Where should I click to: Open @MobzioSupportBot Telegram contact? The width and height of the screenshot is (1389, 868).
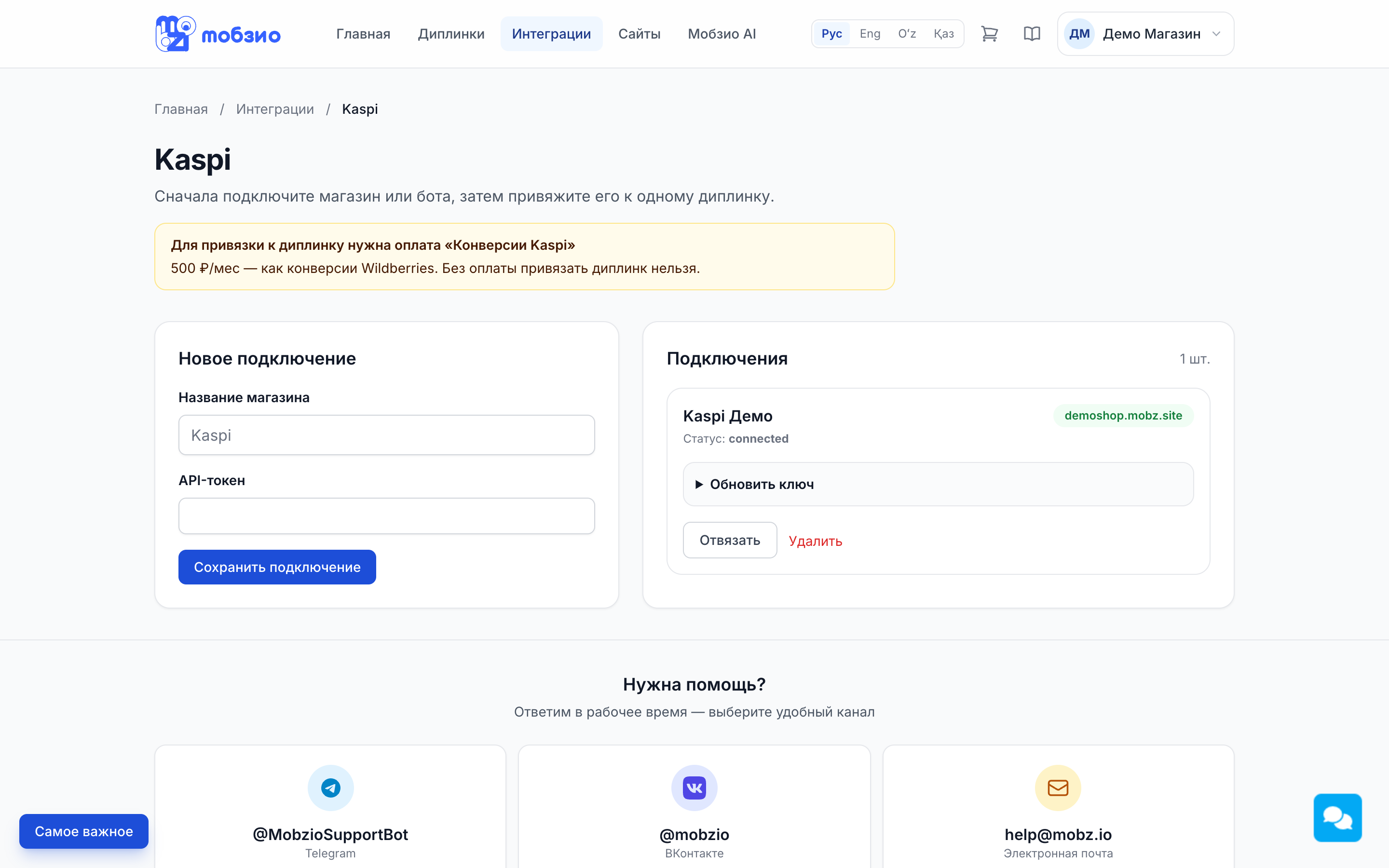point(330,834)
